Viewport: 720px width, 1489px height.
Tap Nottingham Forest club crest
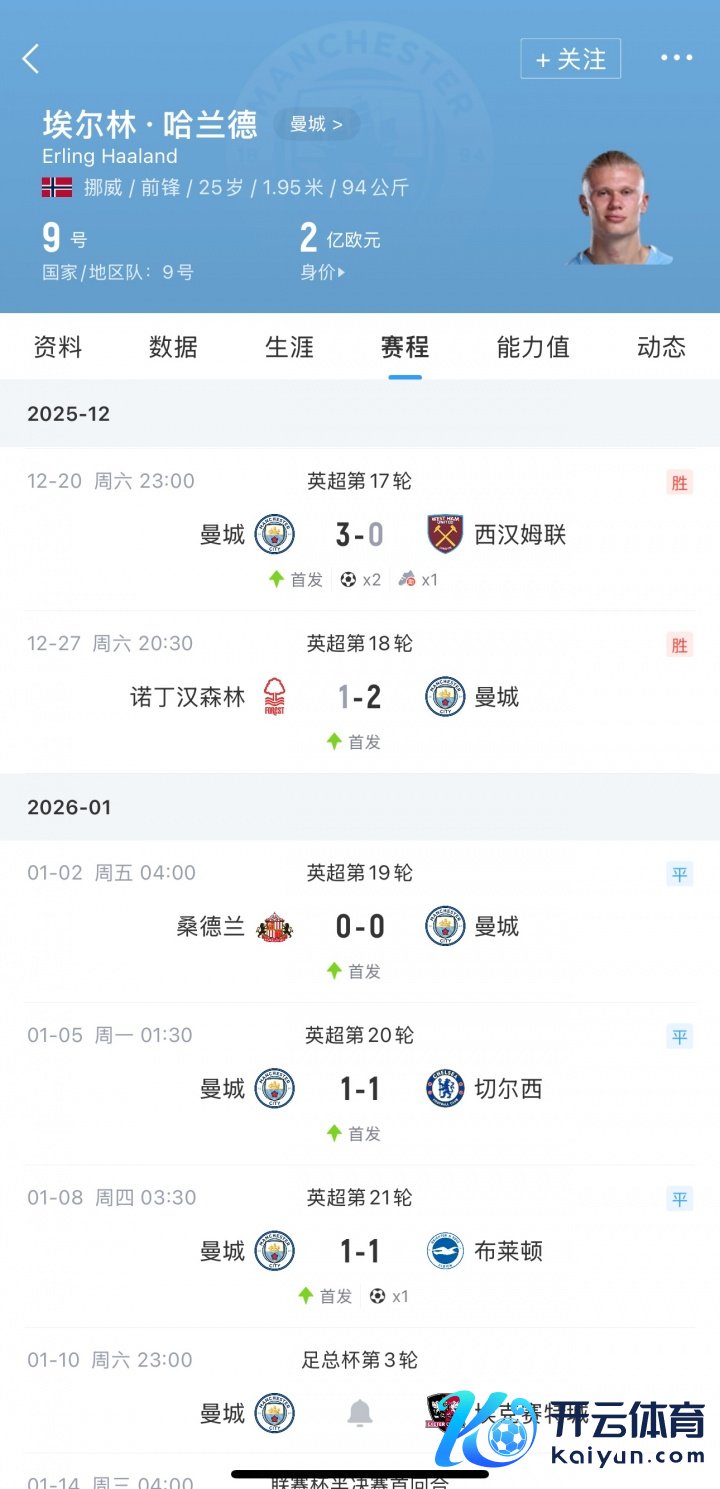coord(274,697)
